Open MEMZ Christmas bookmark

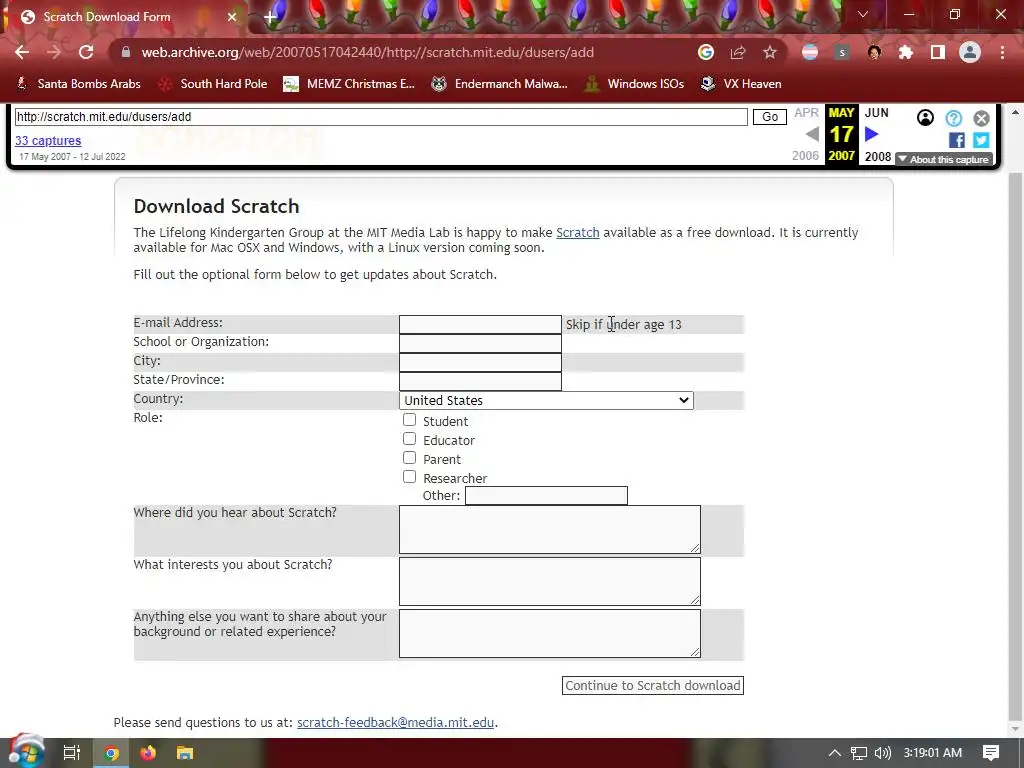coord(349,84)
